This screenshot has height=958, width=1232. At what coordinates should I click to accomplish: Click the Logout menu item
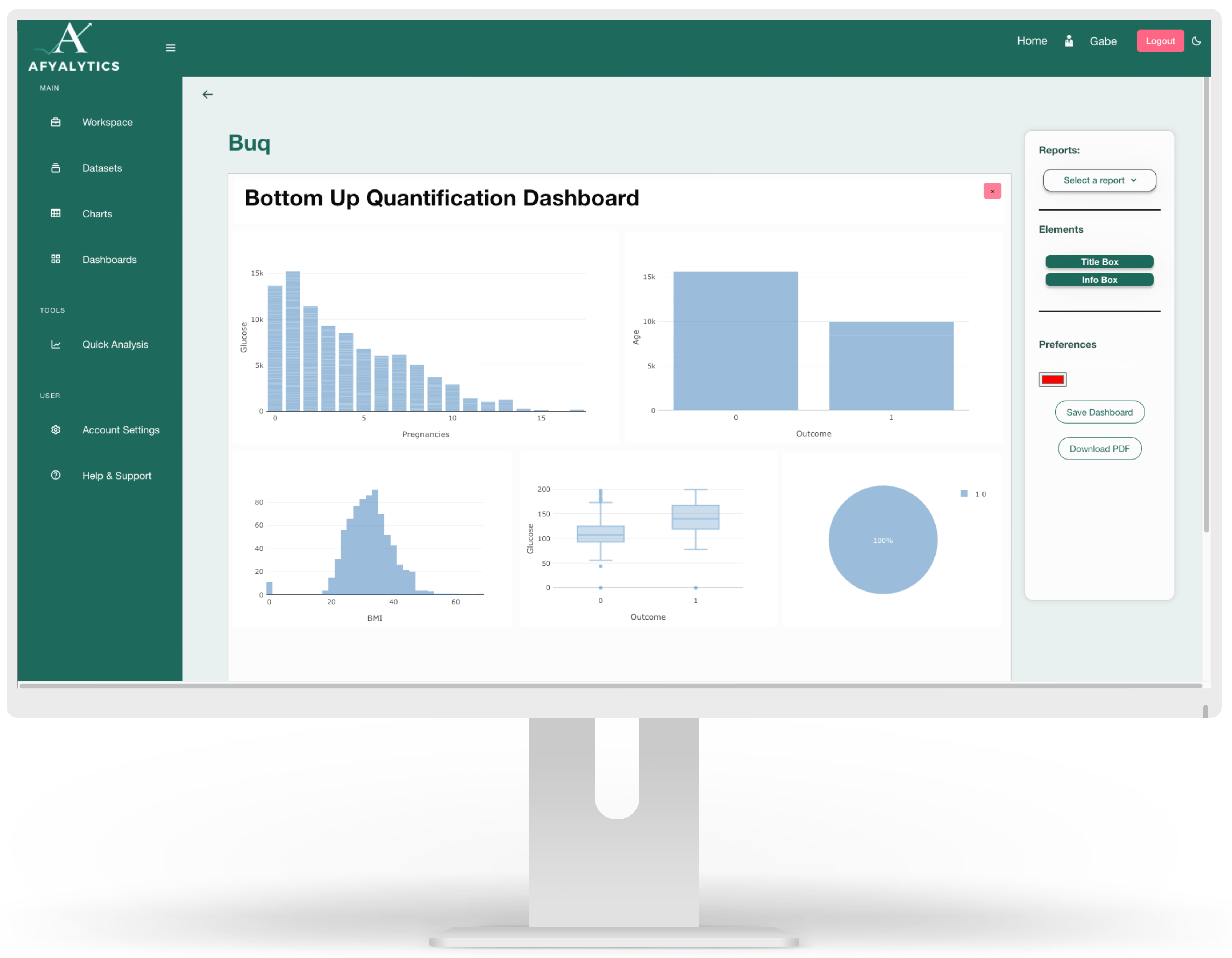coord(1159,41)
